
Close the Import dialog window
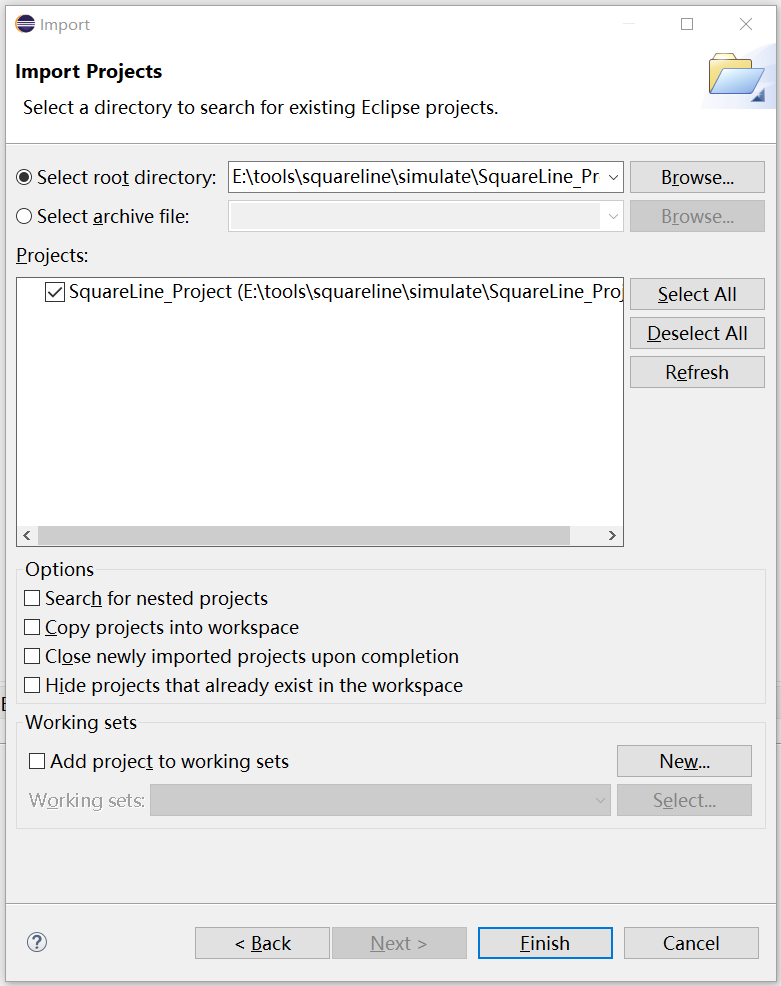[746, 24]
